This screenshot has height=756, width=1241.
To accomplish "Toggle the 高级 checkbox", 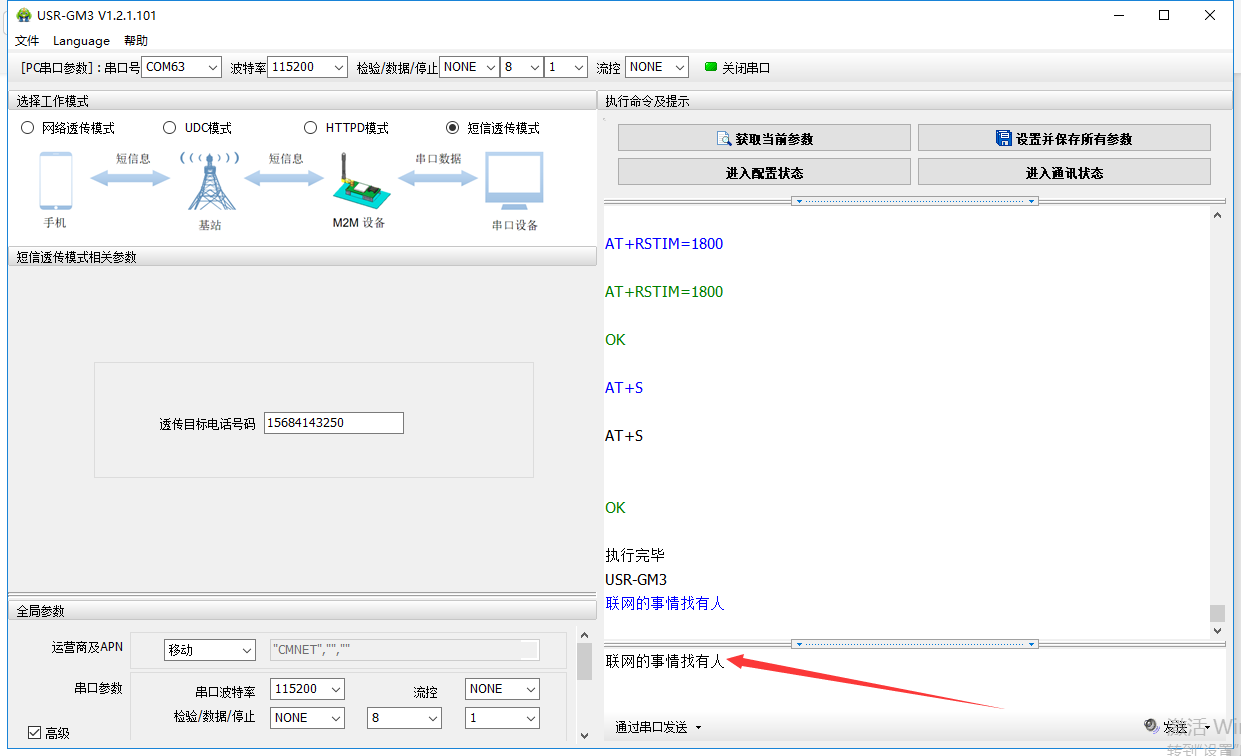I will [x=35, y=733].
